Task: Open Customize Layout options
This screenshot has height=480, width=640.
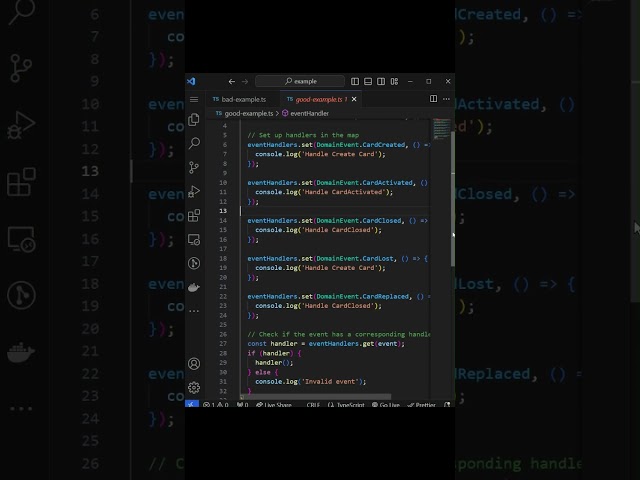Action: click(x=394, y=82)
